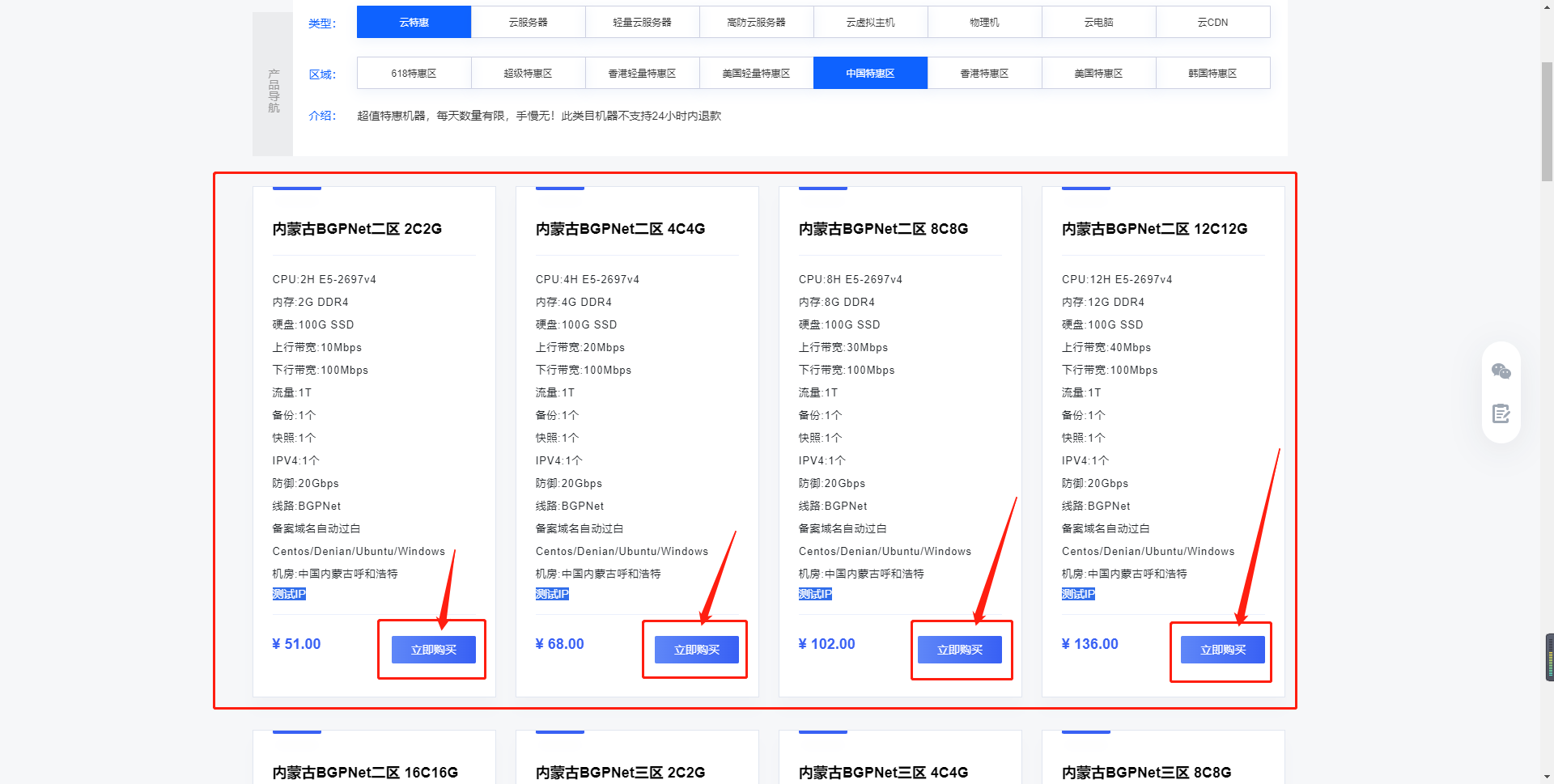Screen dimensions: 1554x784
Task: Click the 内蒙古BGPNet二区 4C4G title
Action: pos(620,229)
